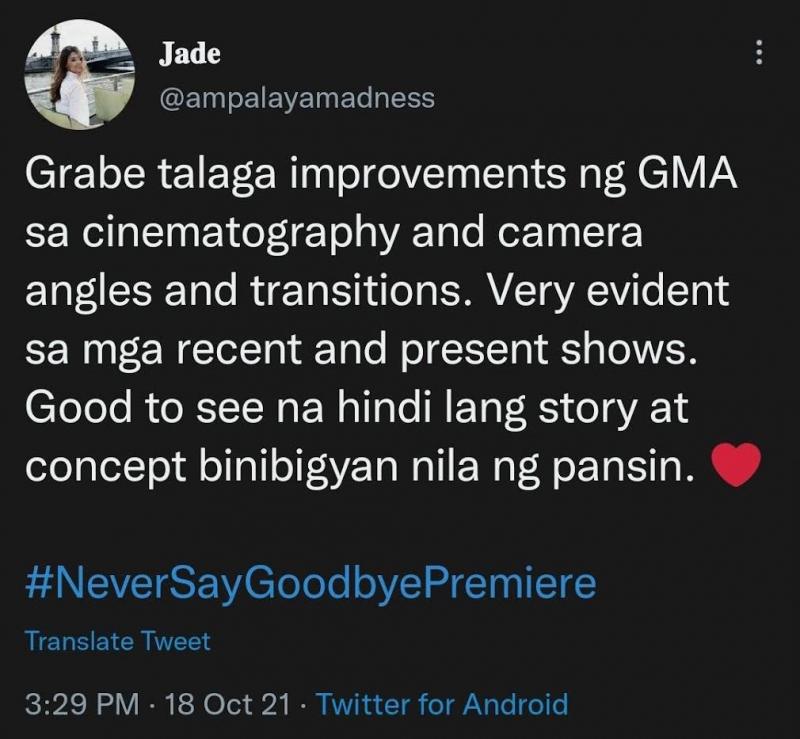Click the 3:29 PM timestamp
Viewport: 800px width, 739px height.
point(82,704)
